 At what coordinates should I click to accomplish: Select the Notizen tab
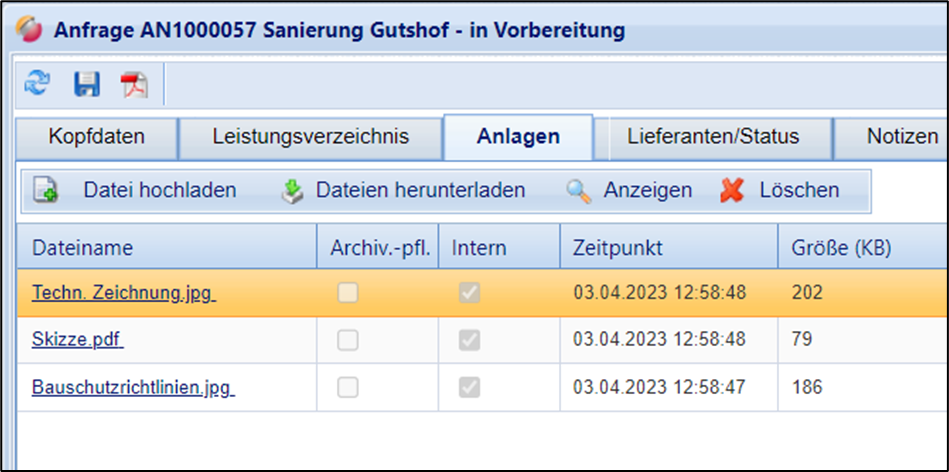pos(902,137)
